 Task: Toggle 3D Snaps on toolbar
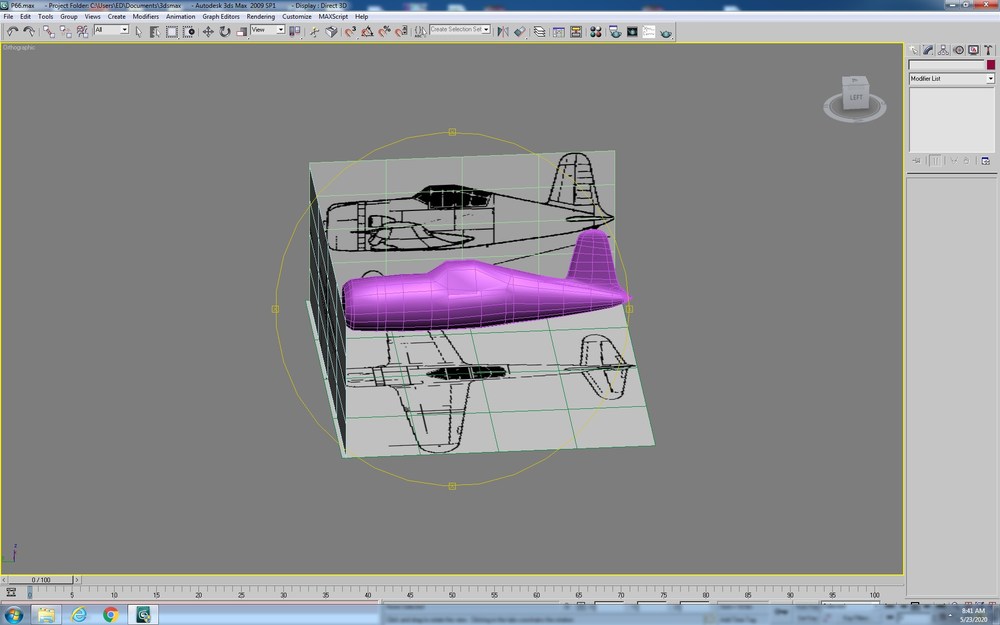(350, 31)
